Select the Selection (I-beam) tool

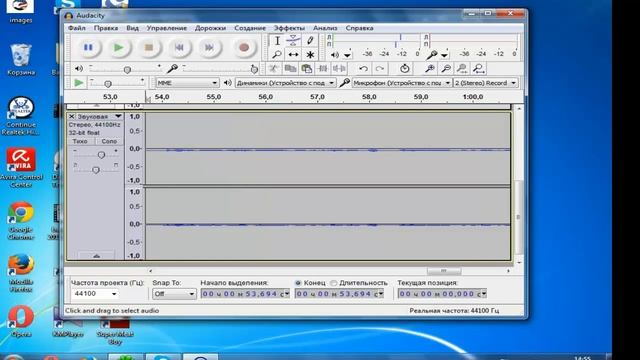[277, 40]
